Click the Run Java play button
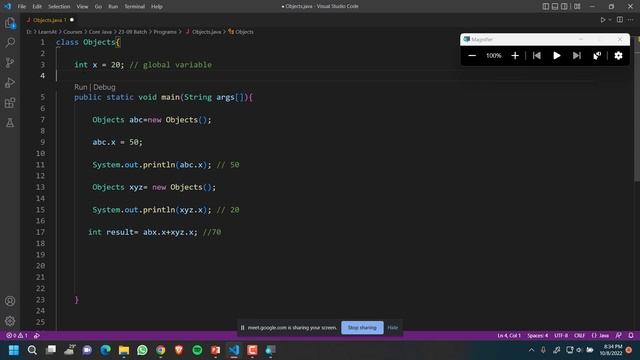 [602, 20]
